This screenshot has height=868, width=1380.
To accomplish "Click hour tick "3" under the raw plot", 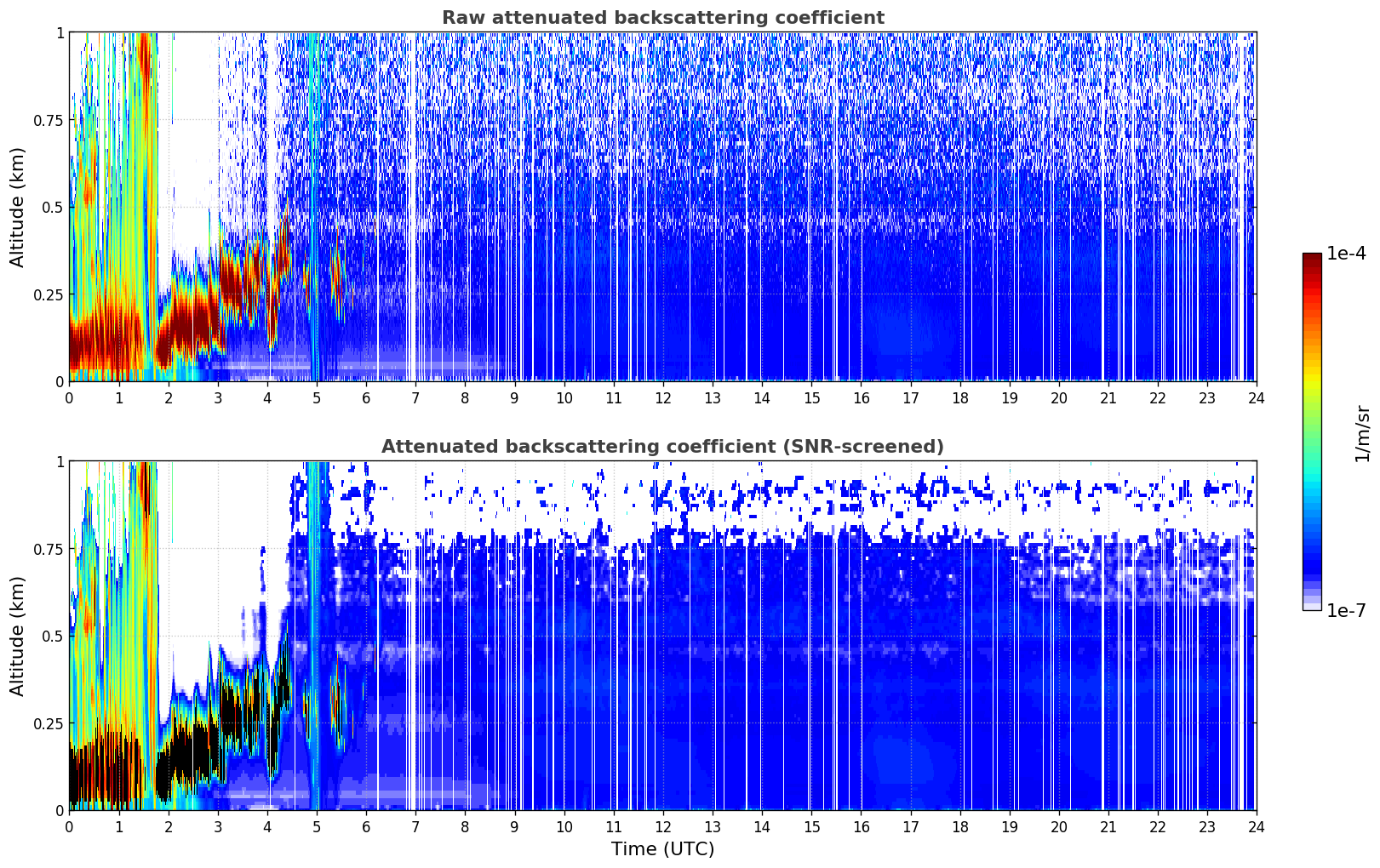I will click(x=218, y=397).
